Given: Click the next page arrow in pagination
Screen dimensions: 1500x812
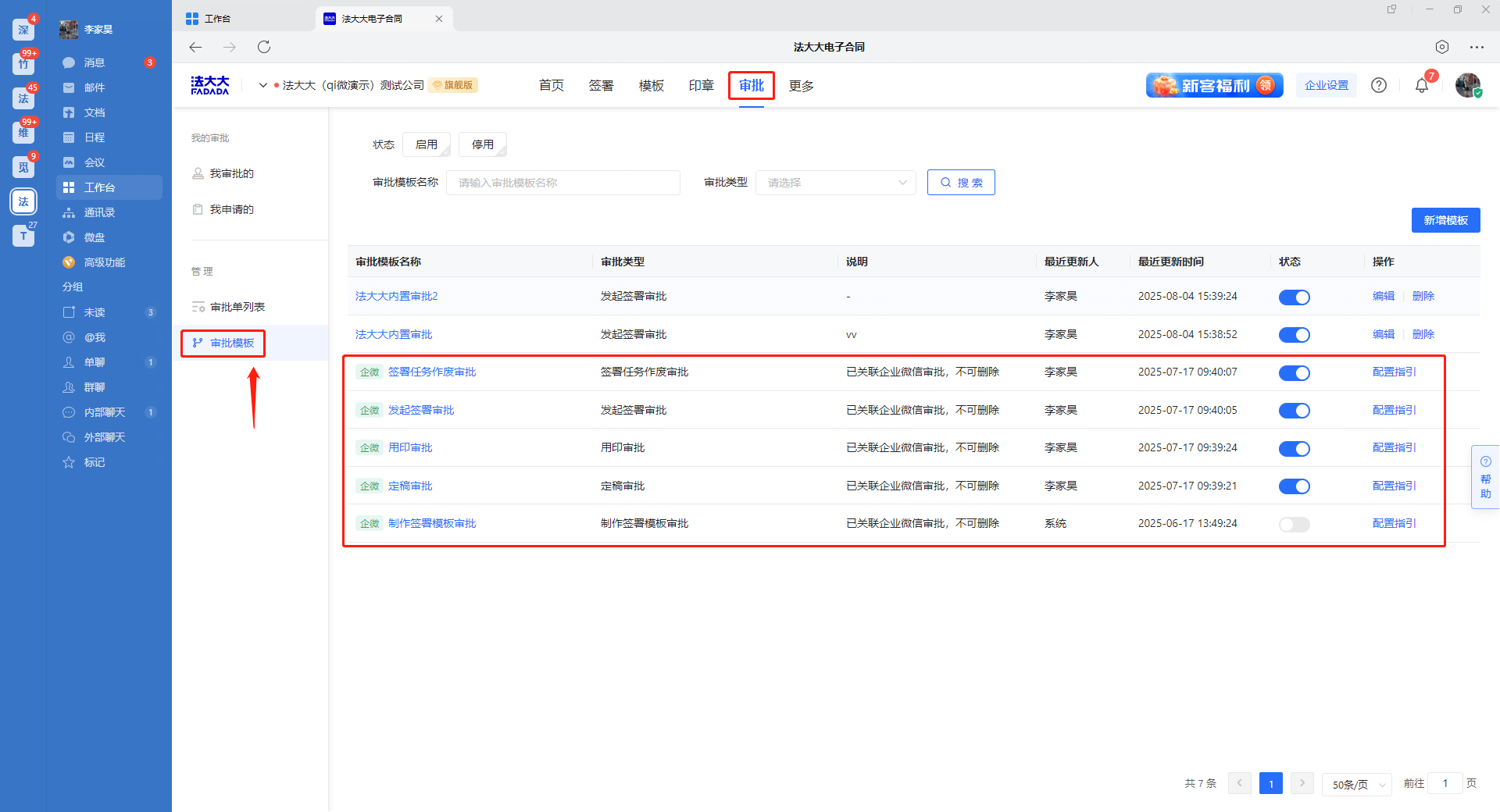Looking at the screenshot, I should [1302, 783].
